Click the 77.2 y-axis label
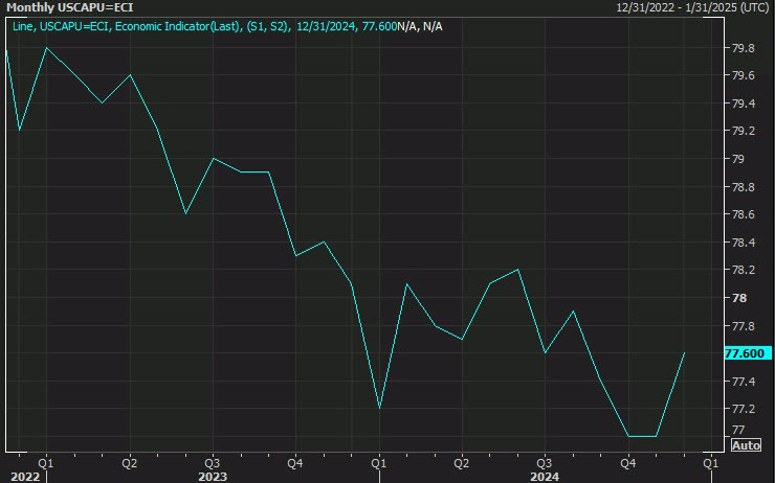 pos(742,408)
